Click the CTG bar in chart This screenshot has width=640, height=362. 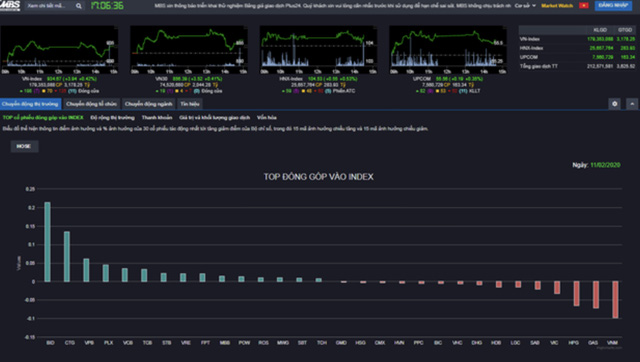[x=67, y=257]
